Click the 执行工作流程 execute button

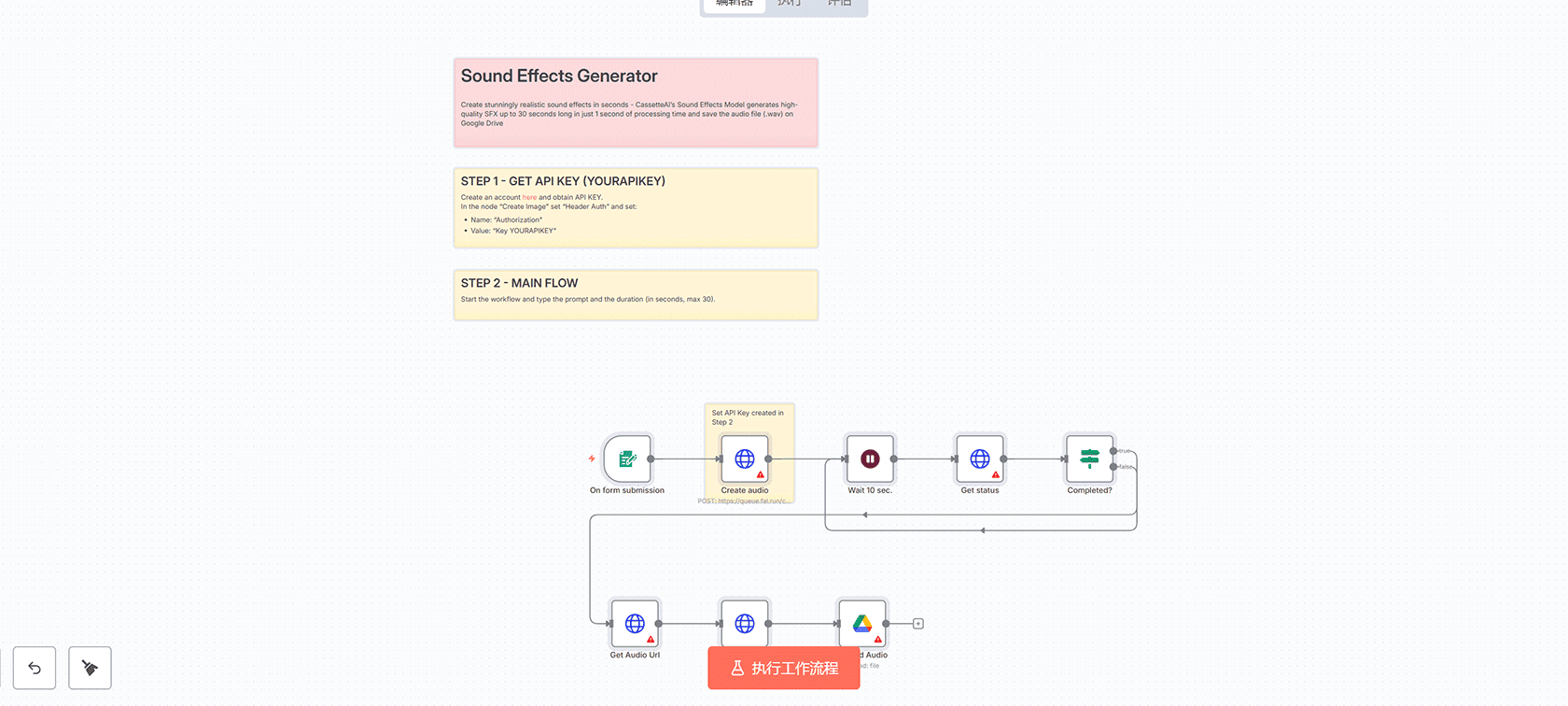(784, 669)
